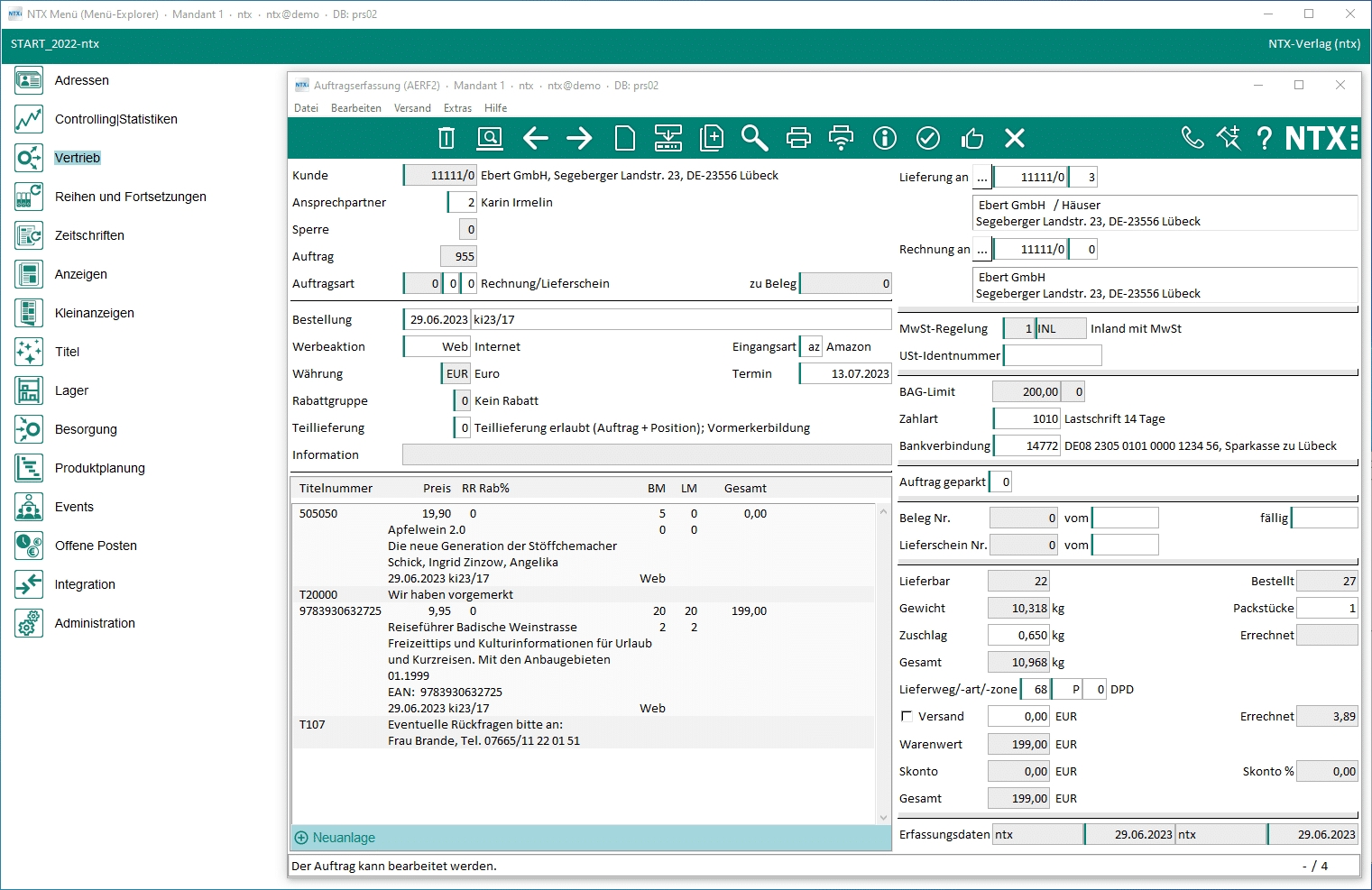Click the printer icon in toolbar

tap(798, 138)
